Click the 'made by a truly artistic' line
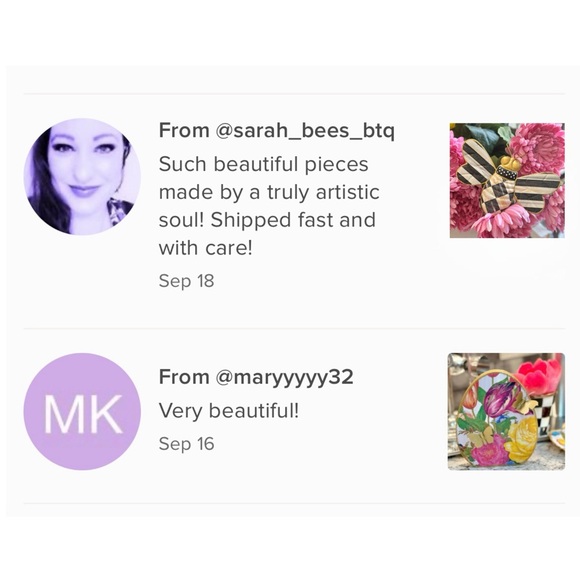Screen dimensions: 580x580 pos(269,193)
